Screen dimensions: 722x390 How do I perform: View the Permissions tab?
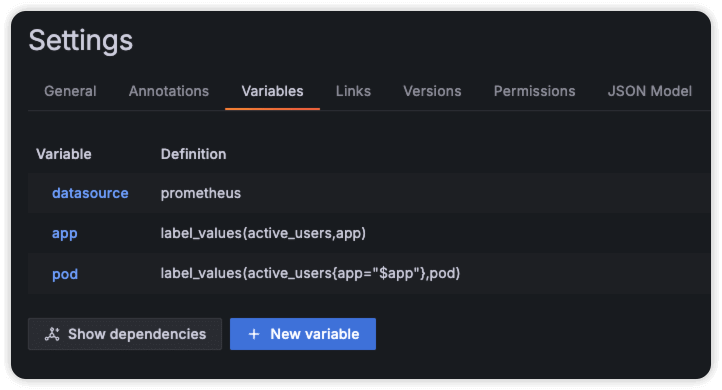pos(534,91)
